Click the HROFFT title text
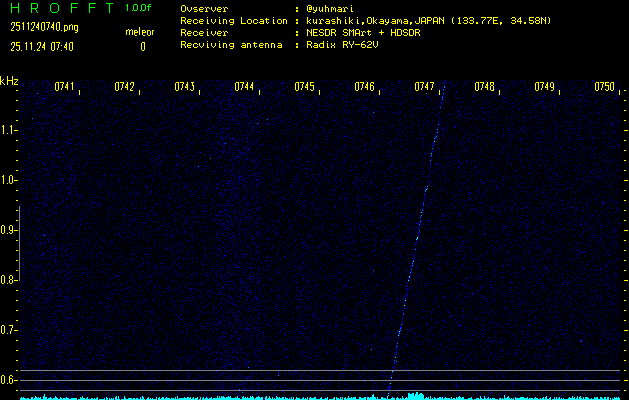Screen dimensions: 629x400 [59, 8]
